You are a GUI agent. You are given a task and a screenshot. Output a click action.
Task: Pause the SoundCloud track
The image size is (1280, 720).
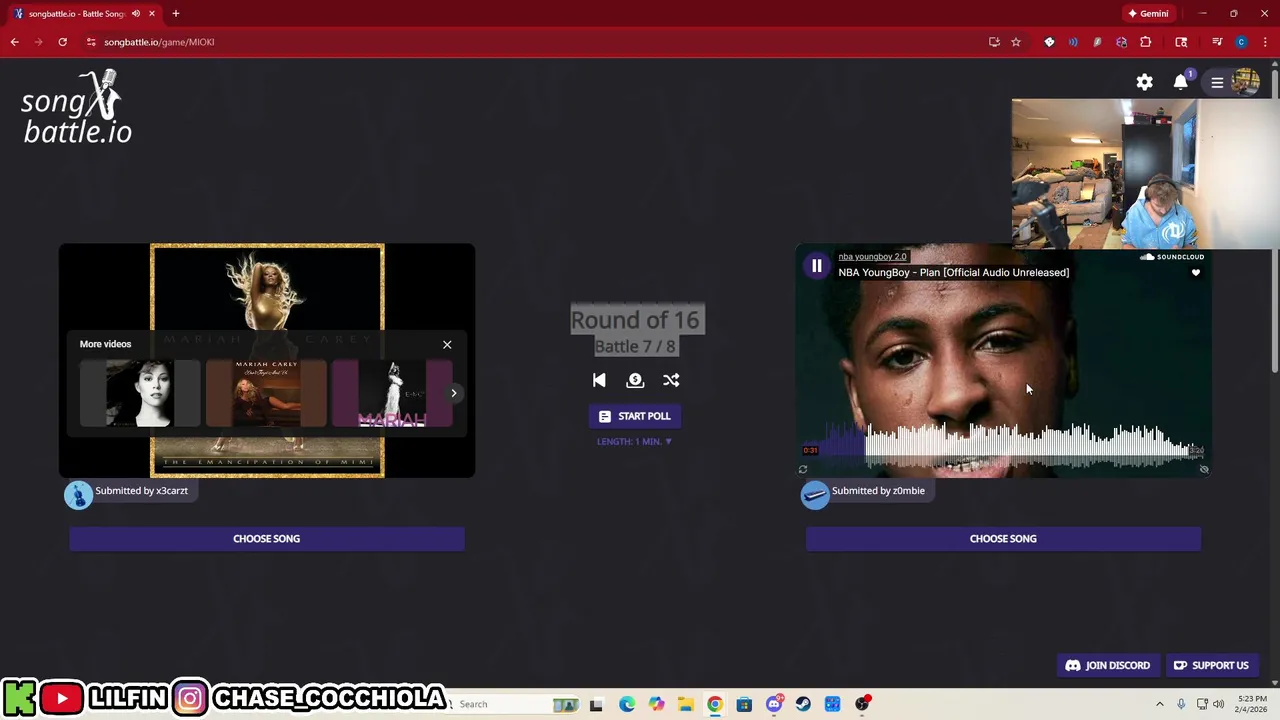(817, 266)
